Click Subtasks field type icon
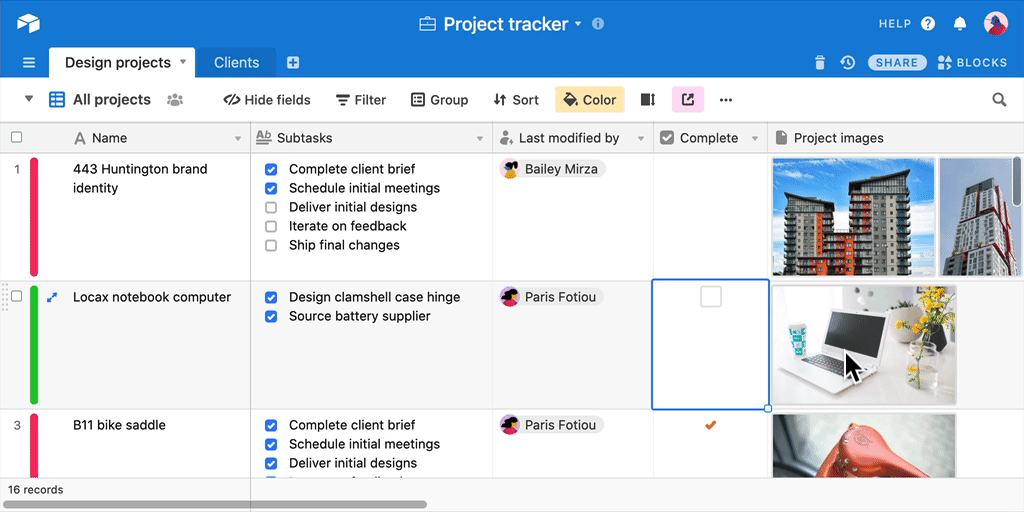Image resolution: width=1024 pixels, height=512 pixels. coord(263,137)
